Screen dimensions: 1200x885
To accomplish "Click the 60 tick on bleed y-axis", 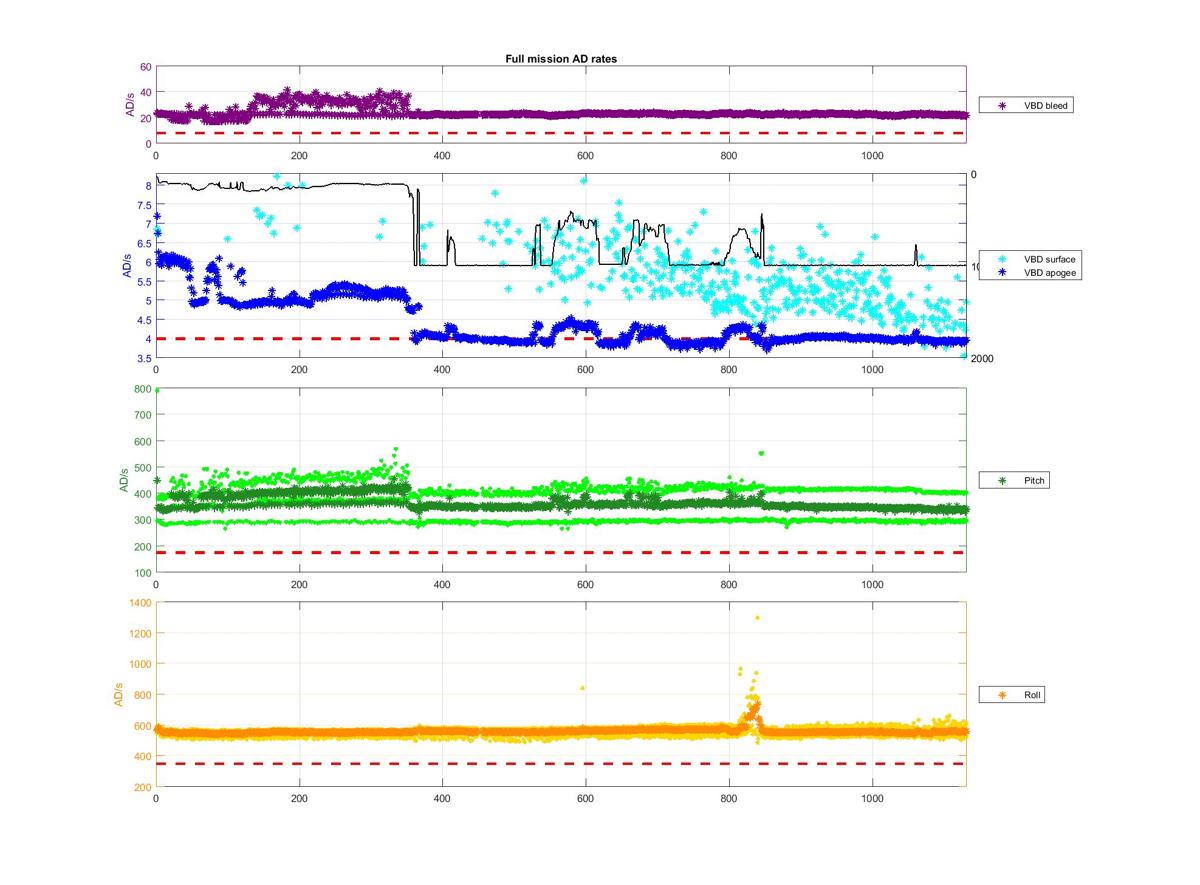I will pyautogui.click(x=145, y=67).
